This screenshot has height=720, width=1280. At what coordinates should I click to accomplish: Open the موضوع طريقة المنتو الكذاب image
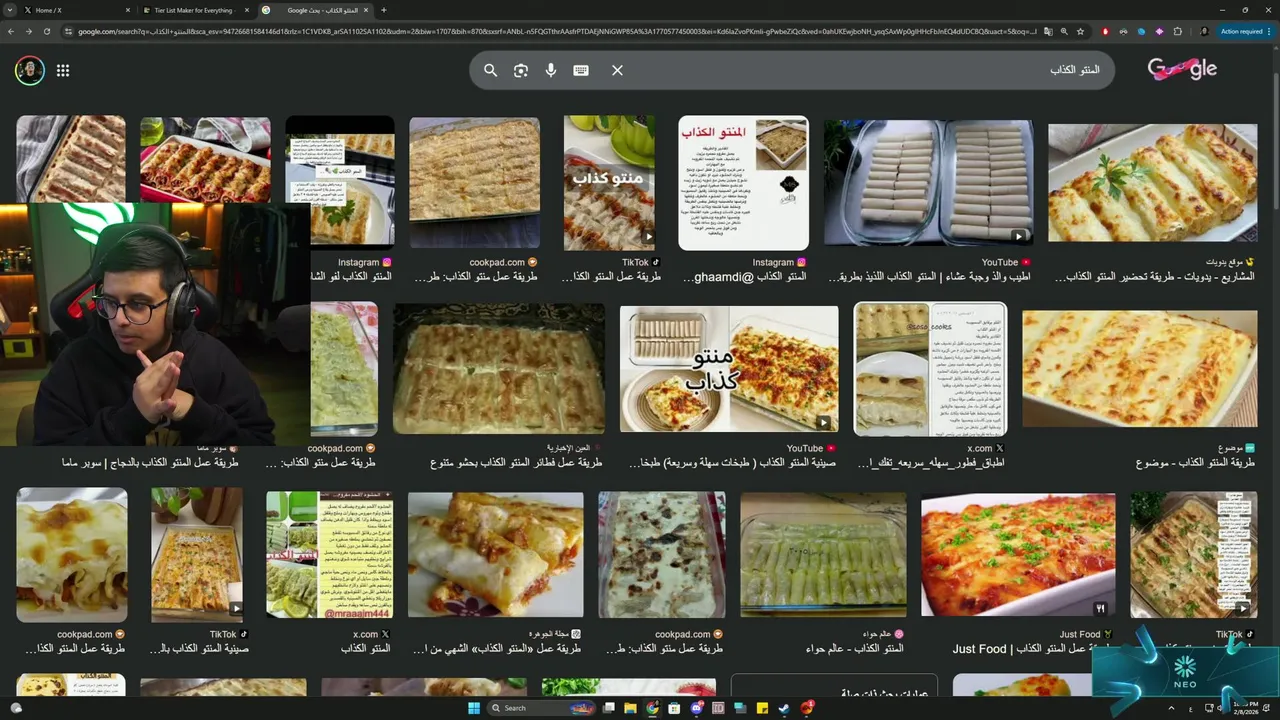[1139, 368]
